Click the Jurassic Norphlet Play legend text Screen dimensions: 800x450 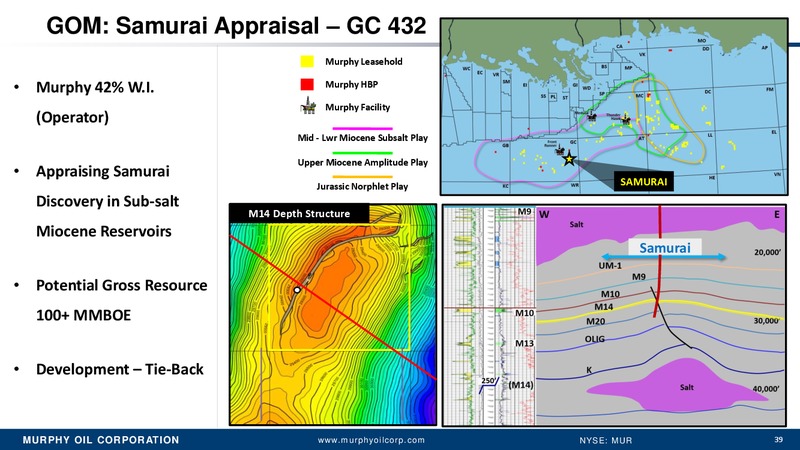click(362, 186)
